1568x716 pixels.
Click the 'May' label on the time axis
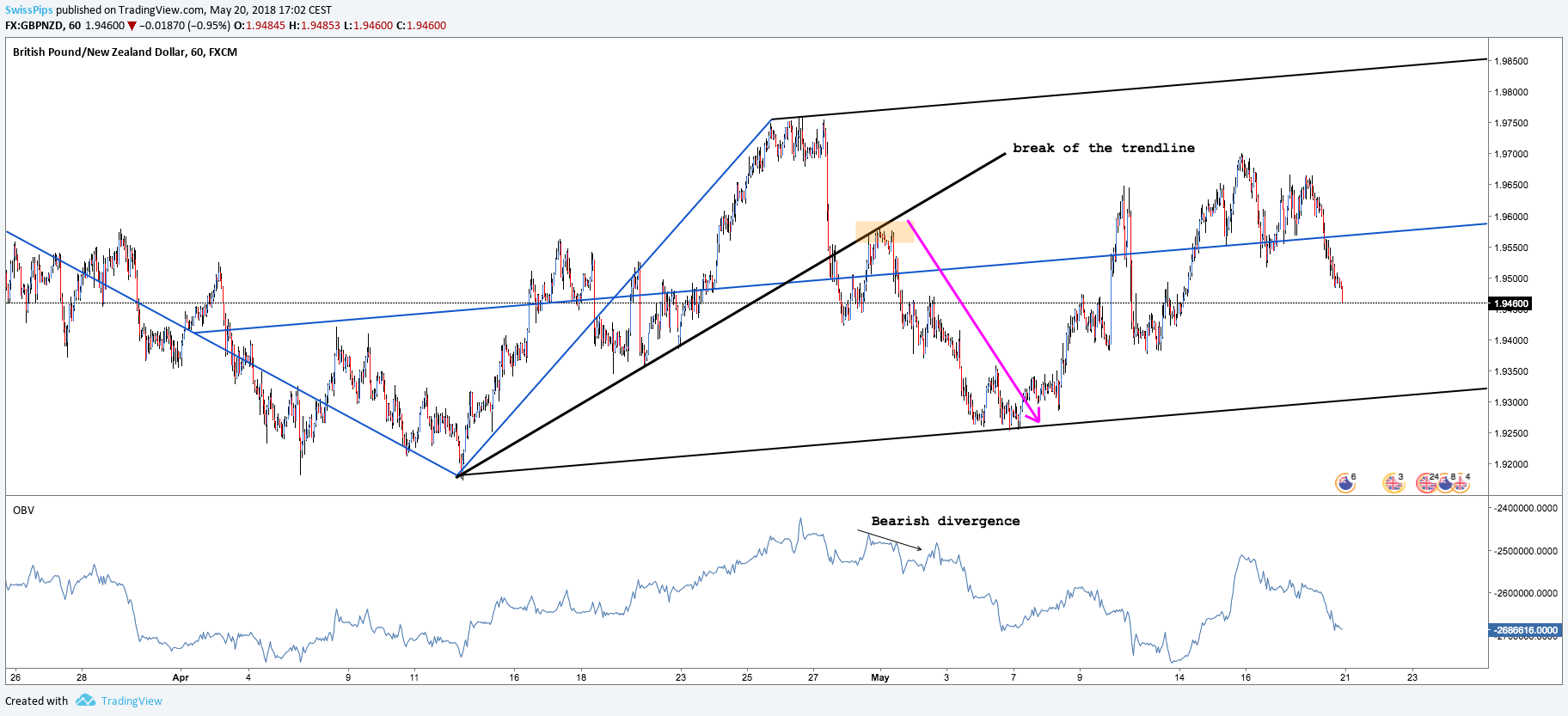880,677
